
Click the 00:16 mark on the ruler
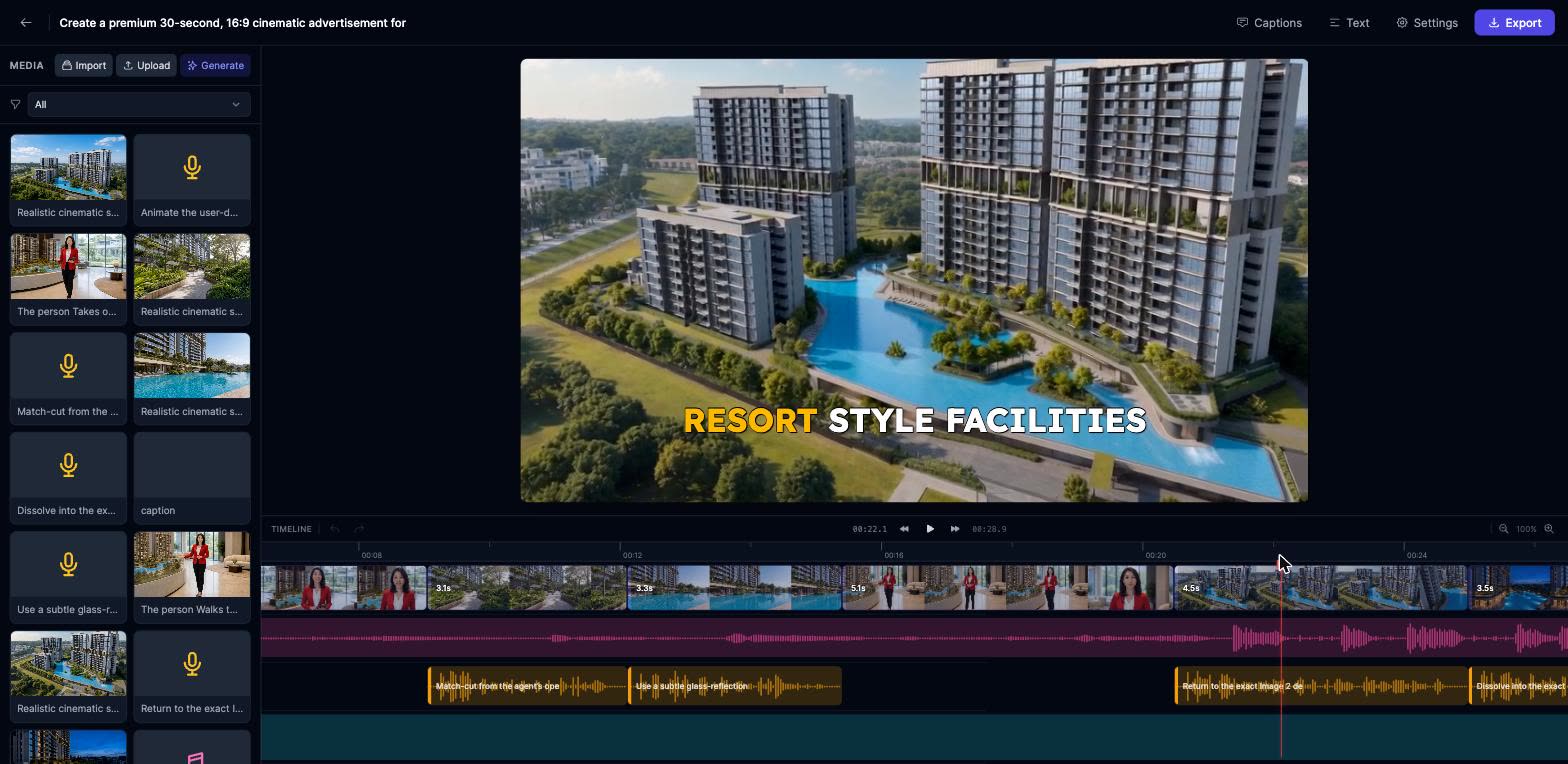tap(894, 555)
